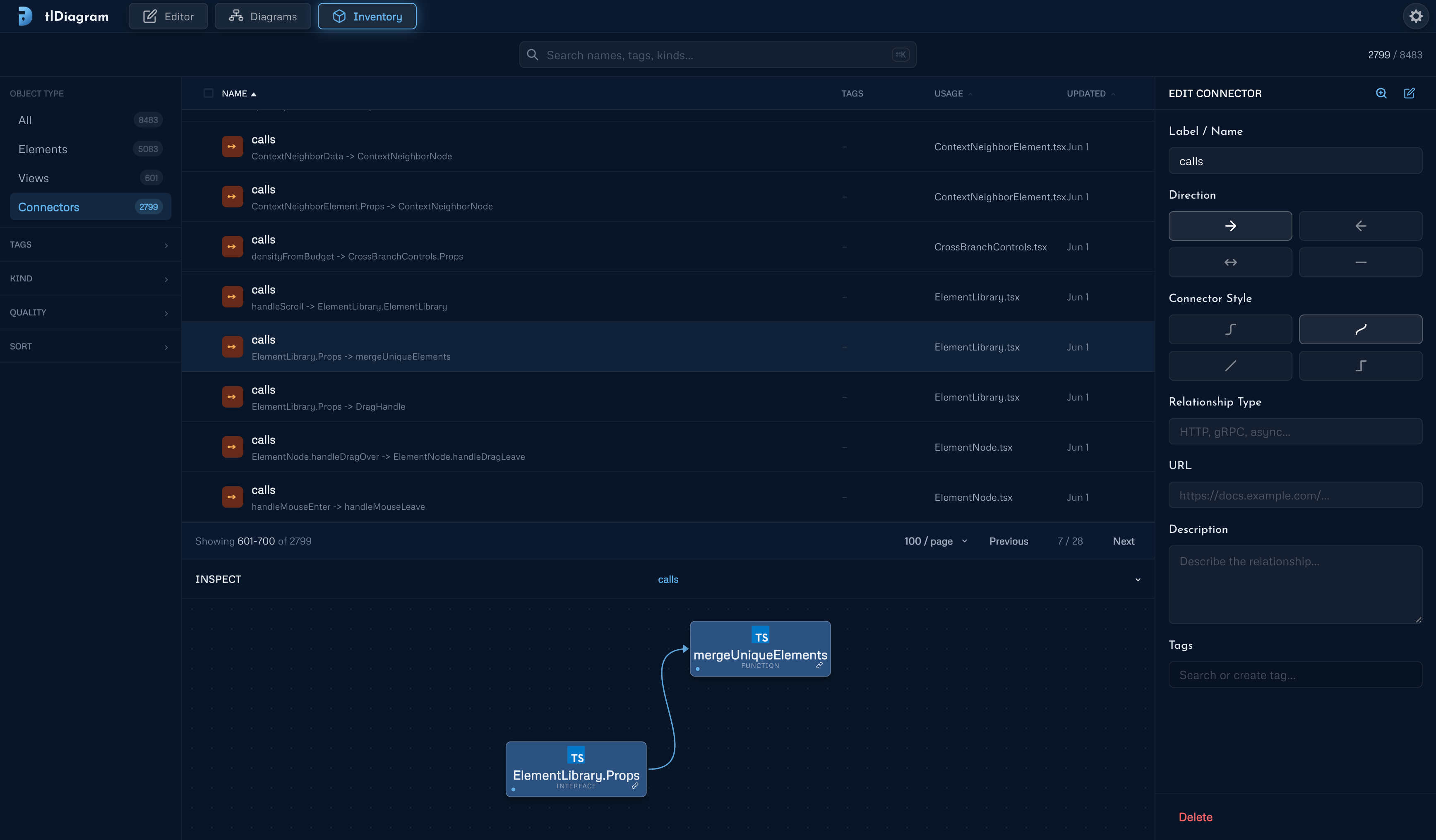Click the Description text area
This screenshot has width=1436, height=840.
tap(1295, 585)
